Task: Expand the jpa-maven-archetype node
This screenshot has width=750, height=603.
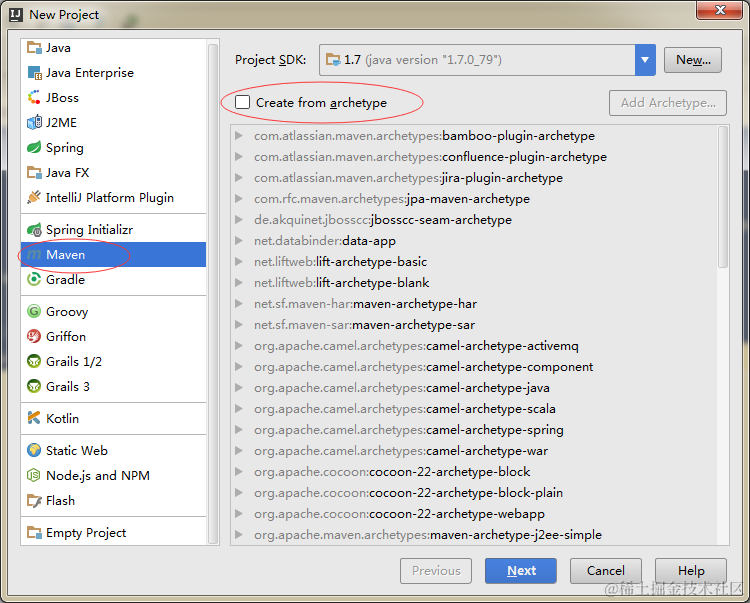Action: click(239, 199)
